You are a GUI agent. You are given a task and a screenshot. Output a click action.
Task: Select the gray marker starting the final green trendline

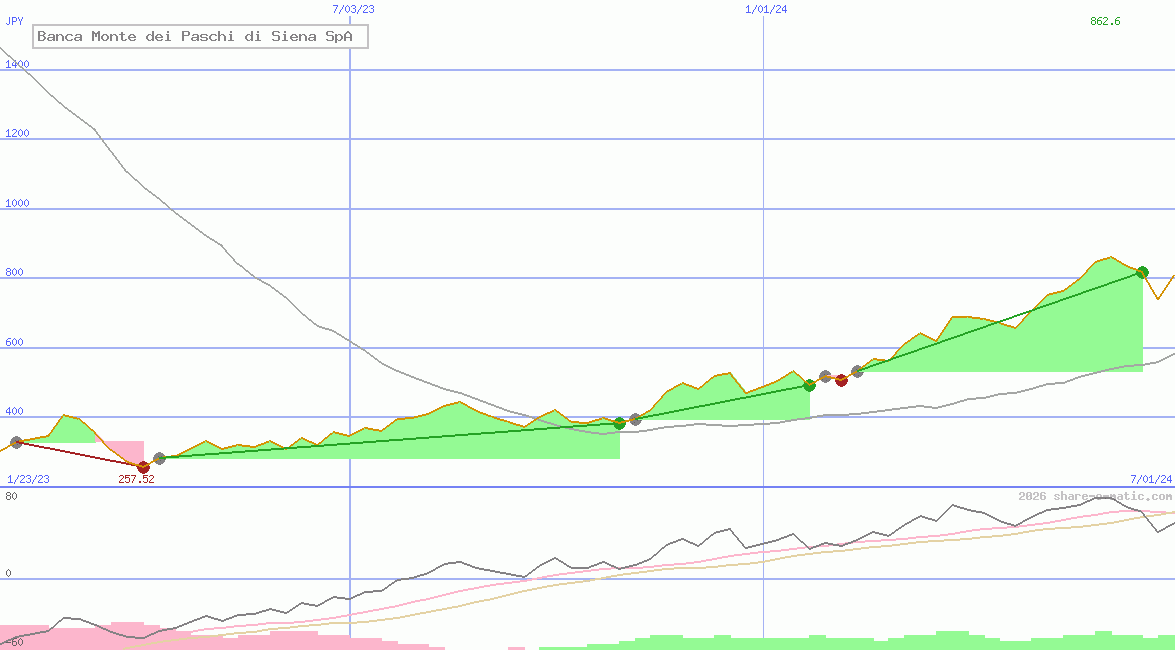(x=857, y=371)
